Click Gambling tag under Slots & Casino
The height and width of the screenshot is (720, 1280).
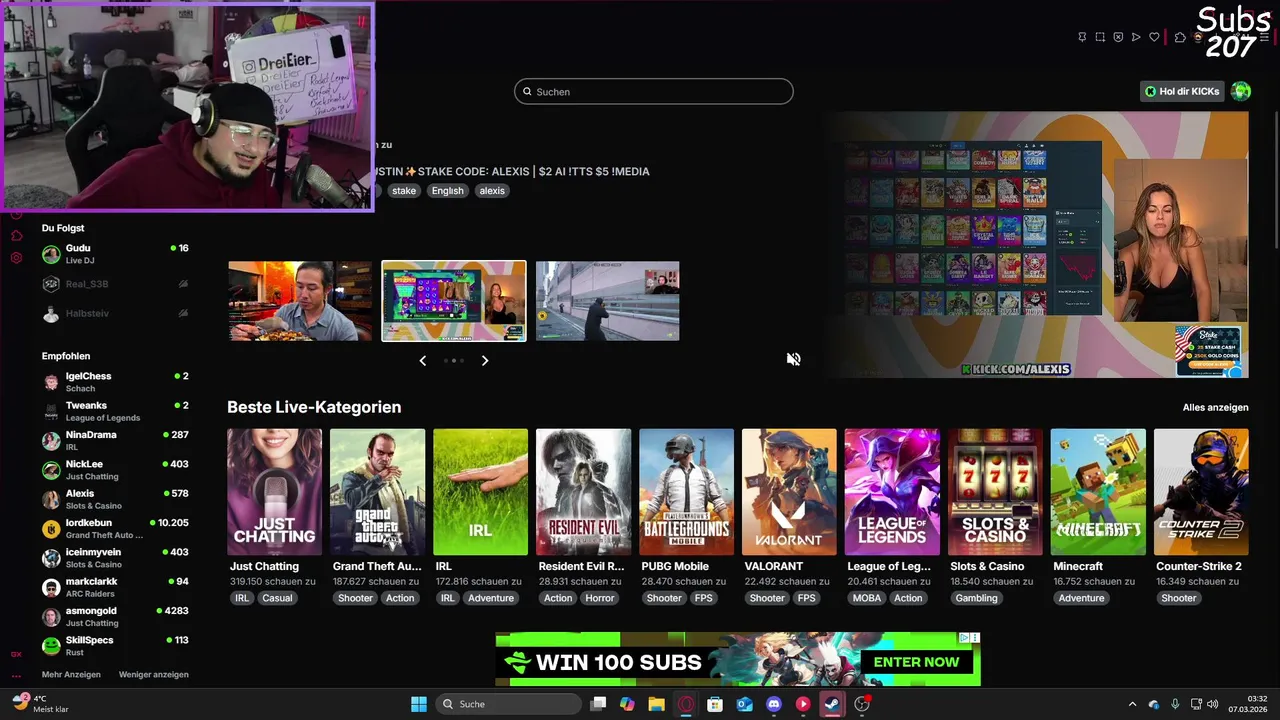[976, 598]
